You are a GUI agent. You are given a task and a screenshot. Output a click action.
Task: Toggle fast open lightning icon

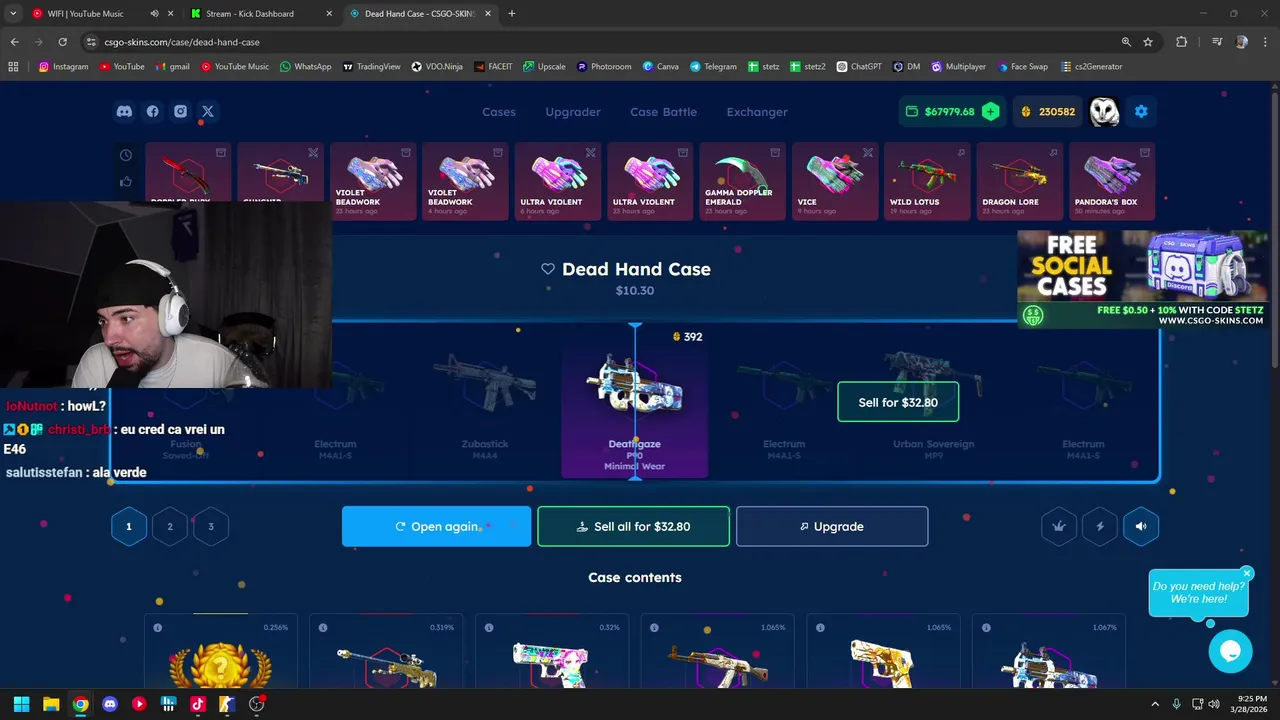[1100, 526]
